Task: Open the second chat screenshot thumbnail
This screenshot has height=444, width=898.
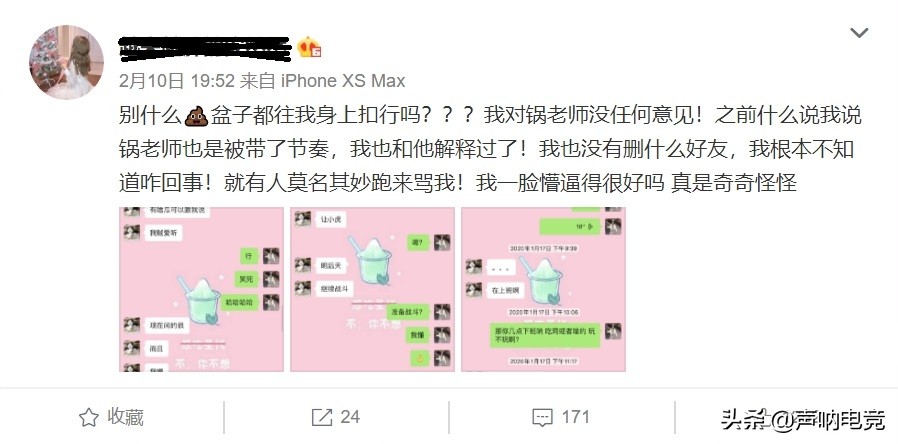Action: pos(372,289)
